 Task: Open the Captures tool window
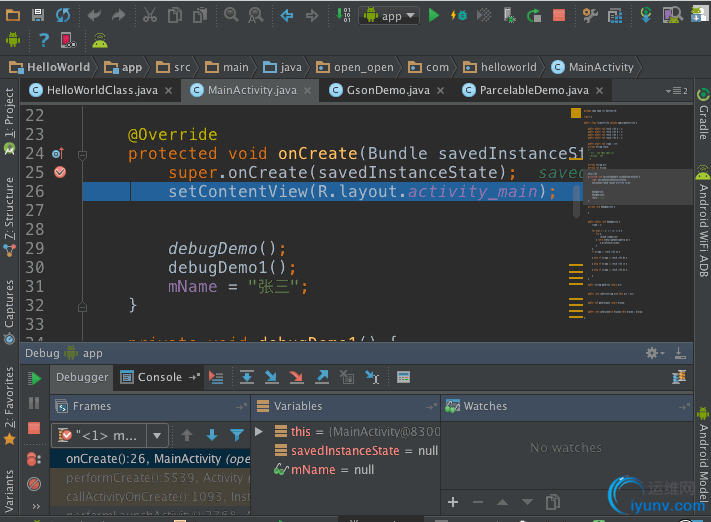click(9, 312)
